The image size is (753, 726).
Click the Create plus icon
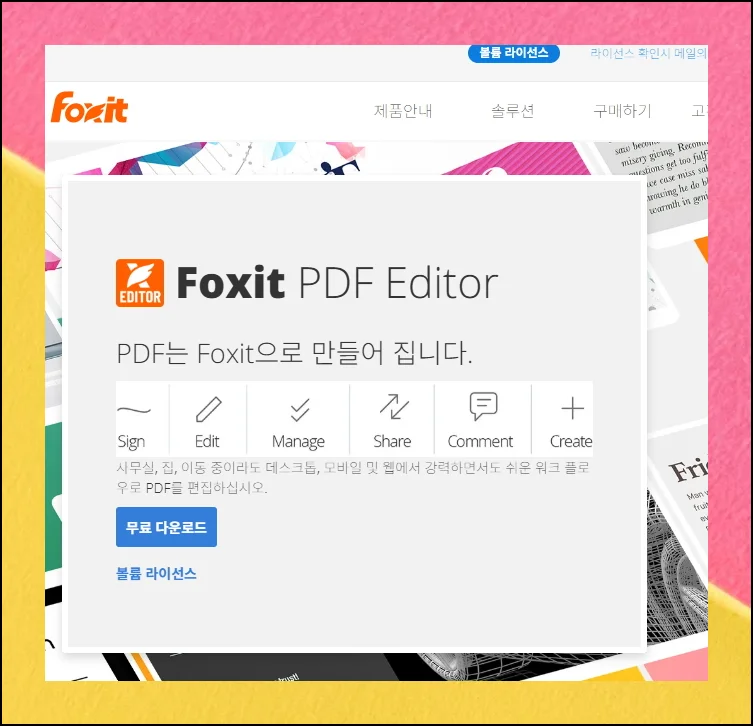pos(572,409)
